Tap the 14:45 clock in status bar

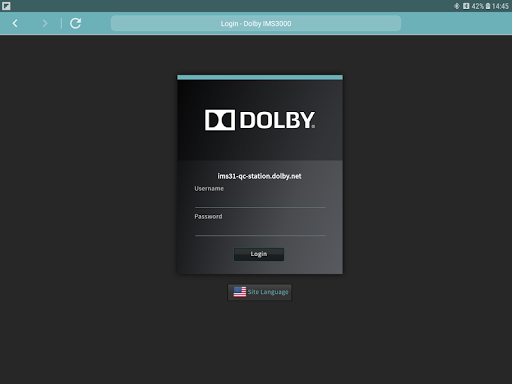point(500,6)
